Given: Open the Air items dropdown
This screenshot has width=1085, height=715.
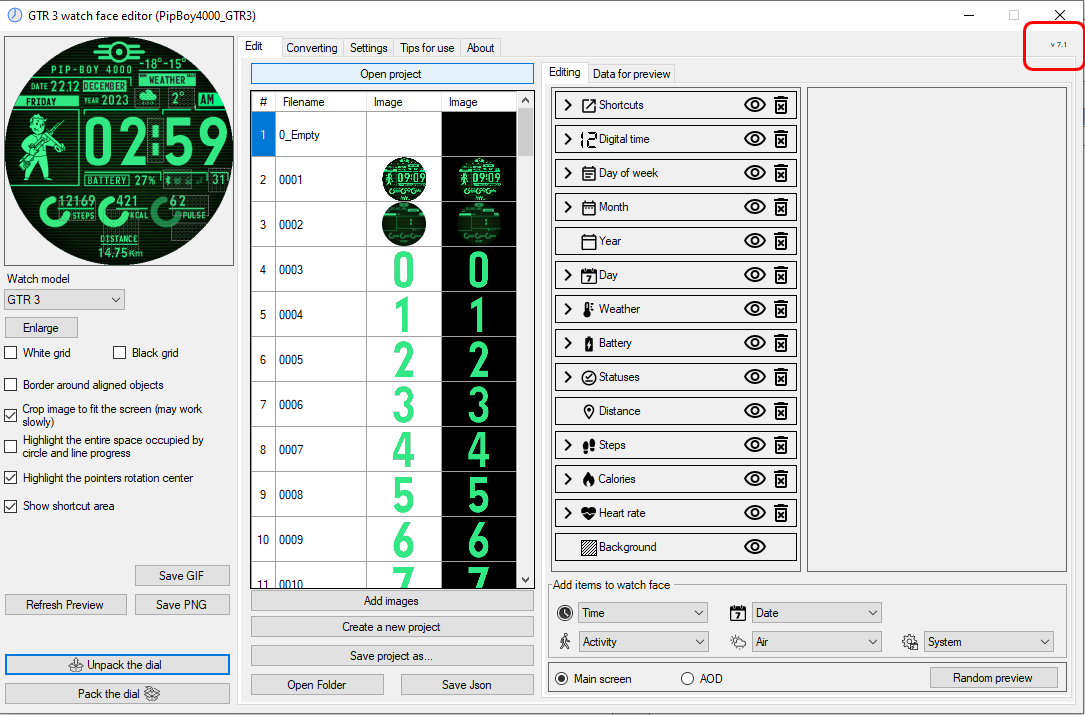Looking at the screenshot, I should (x=817, y=642).
